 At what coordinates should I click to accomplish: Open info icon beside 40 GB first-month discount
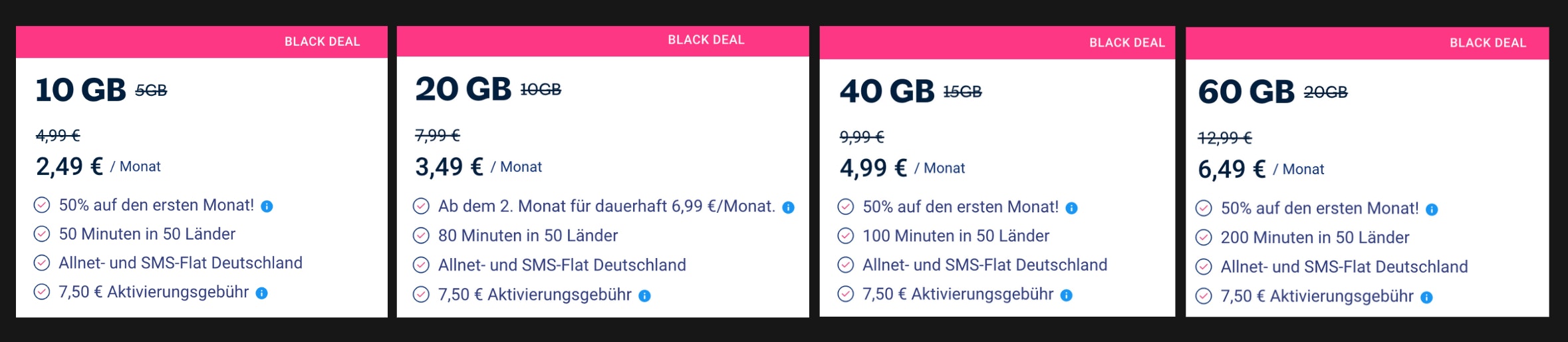pyautogui.click(x=1071, y=208)
